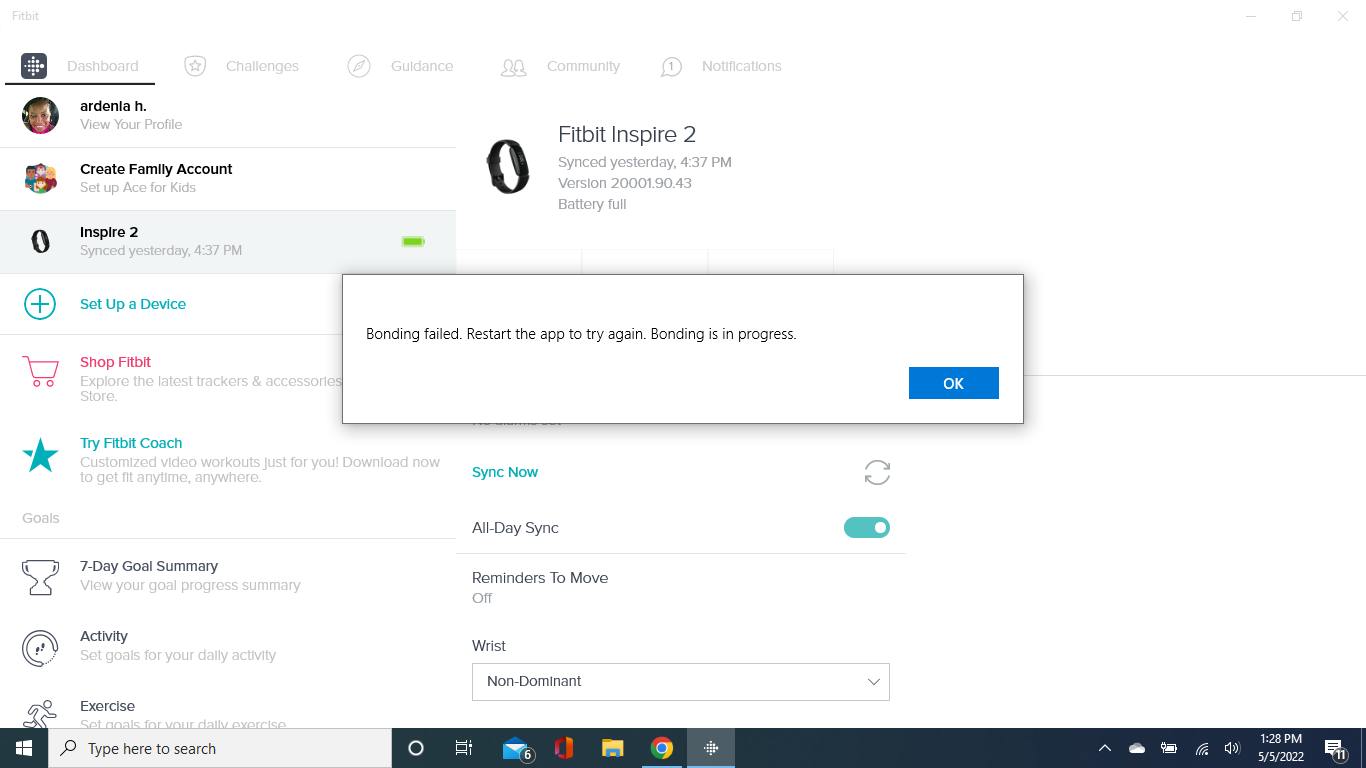Screen dimensions: 1366x768
Task: Click the Fitbit logo Dashboard icon
Action: tap(34, 66)
